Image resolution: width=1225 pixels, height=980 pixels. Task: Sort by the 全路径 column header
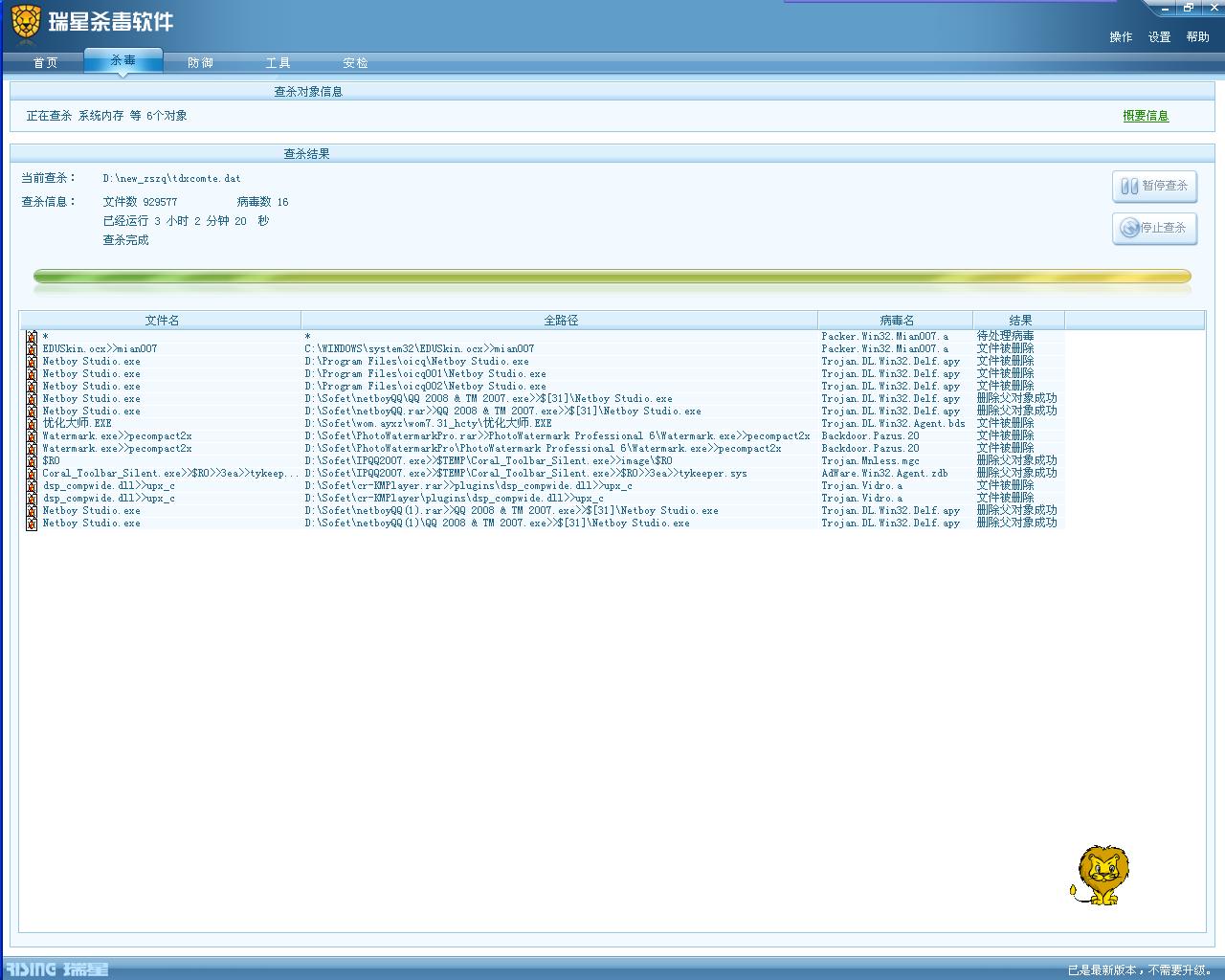click(x=560, y=321)
